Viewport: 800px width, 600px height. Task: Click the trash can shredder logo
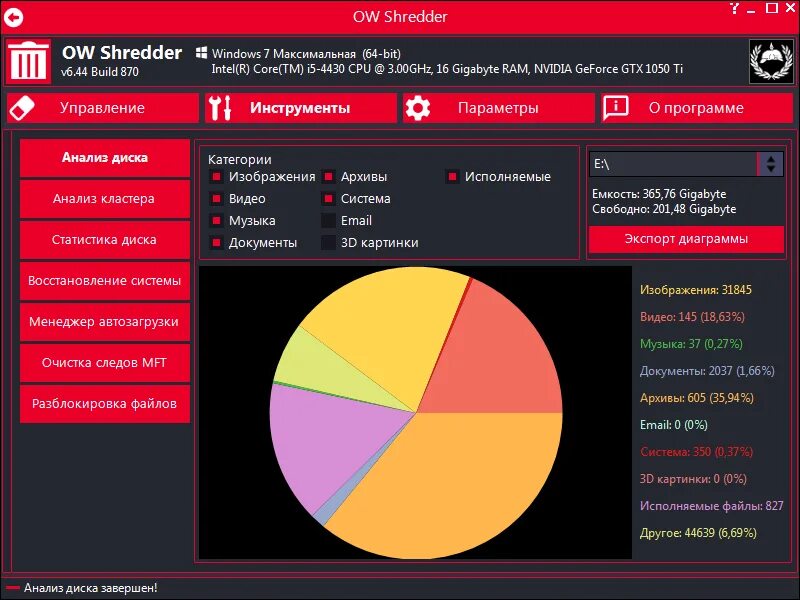tap(28, 61)
